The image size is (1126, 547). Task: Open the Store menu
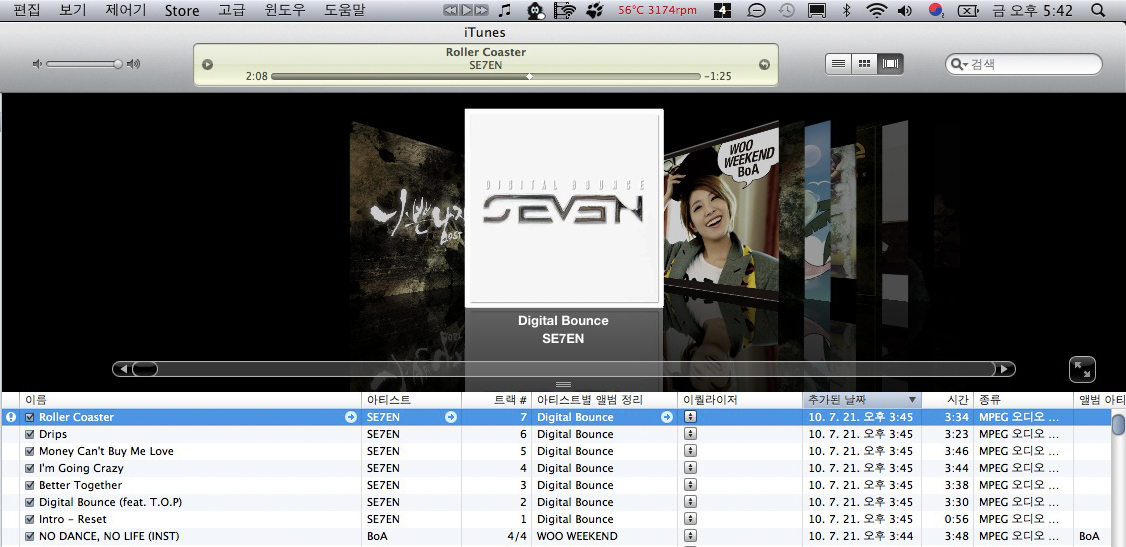[182, 10]
